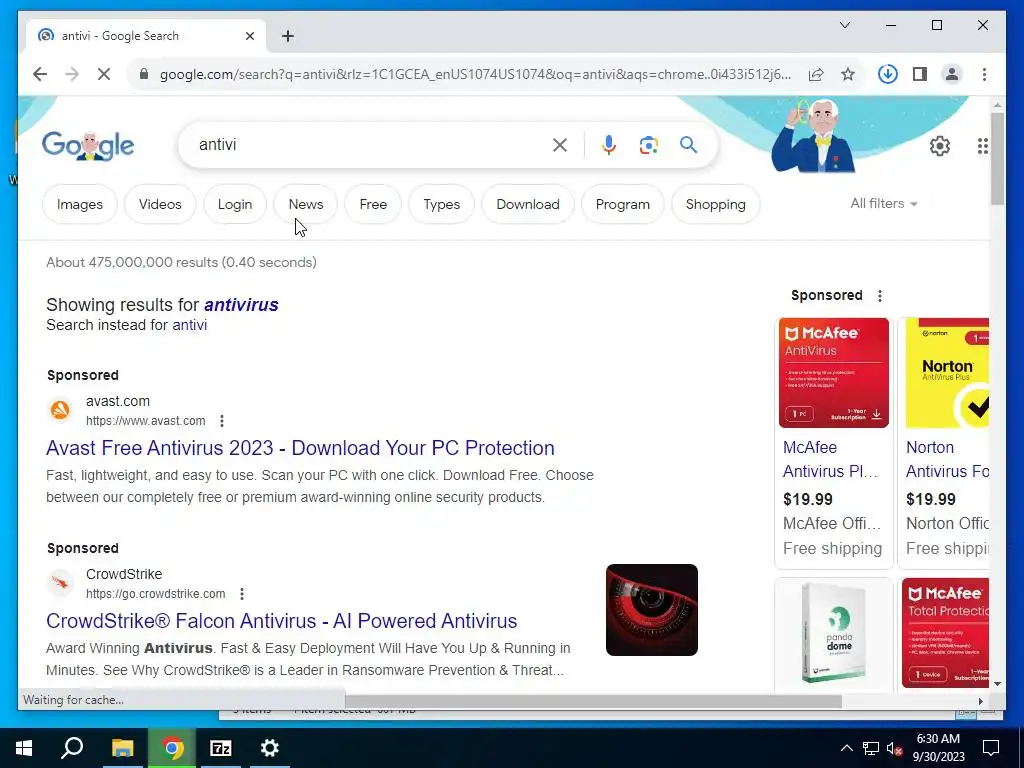Open File Explorer from taskbar
The width and height of the screenshot is (1024, 768).
click(x=122, y=748)
